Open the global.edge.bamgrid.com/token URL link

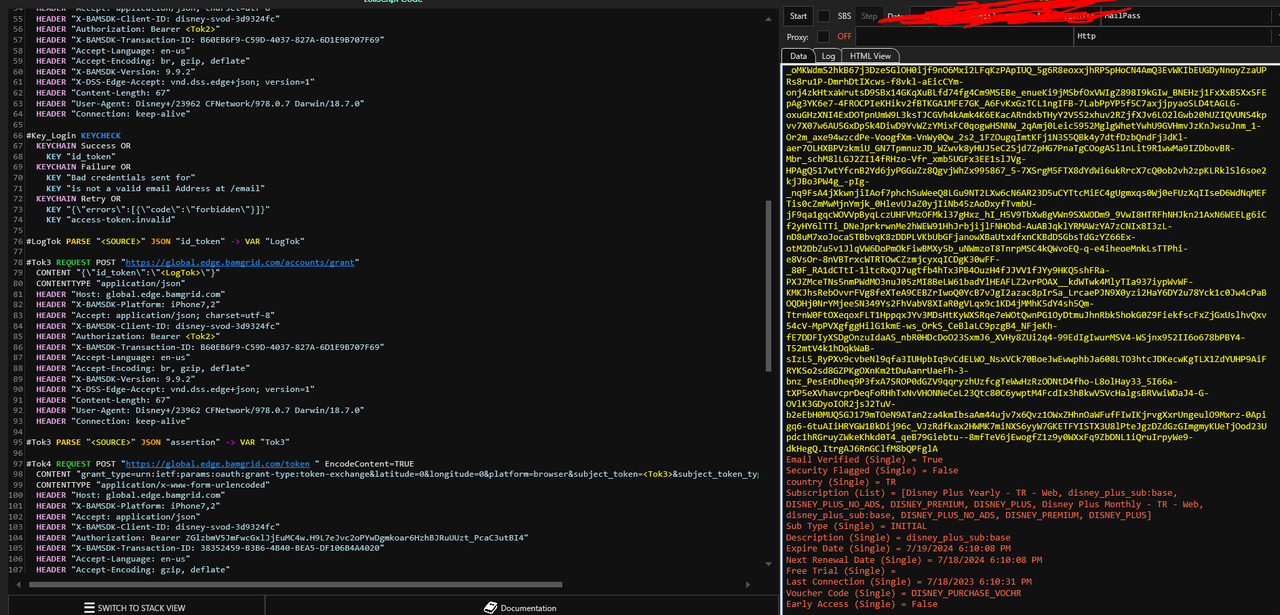[217, 464]
